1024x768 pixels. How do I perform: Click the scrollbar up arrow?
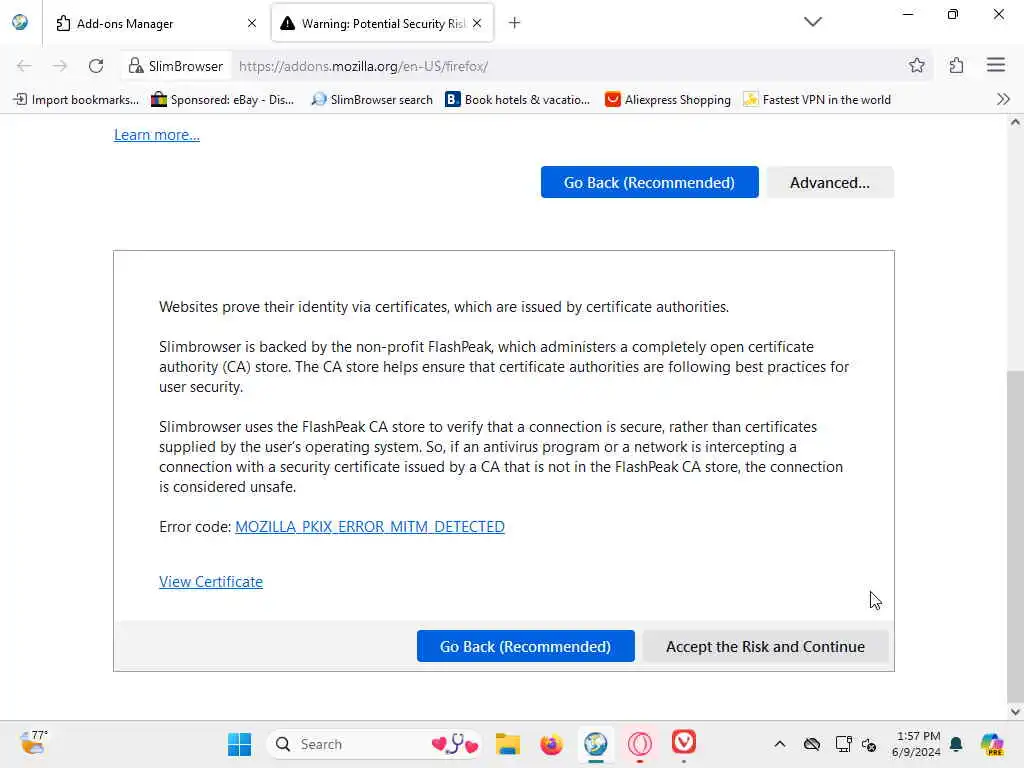1015,122
